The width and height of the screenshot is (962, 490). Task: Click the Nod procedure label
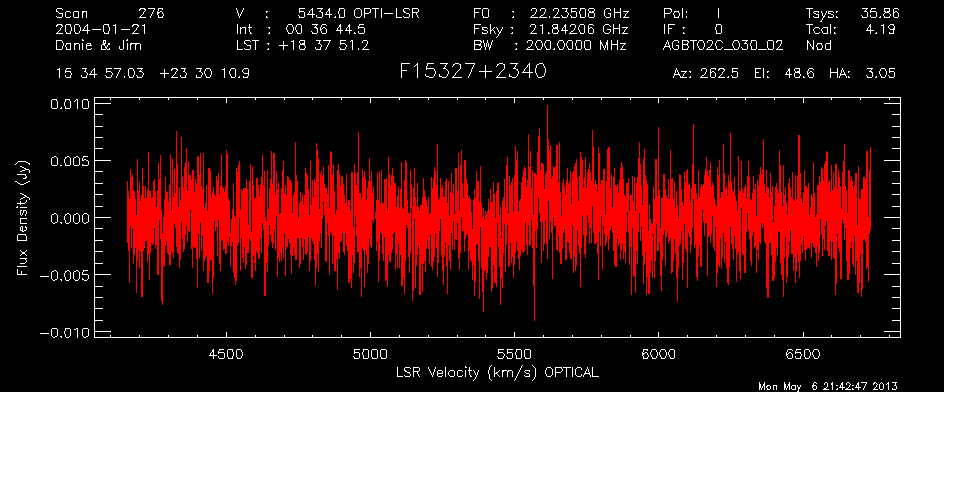tap(819, 45)
